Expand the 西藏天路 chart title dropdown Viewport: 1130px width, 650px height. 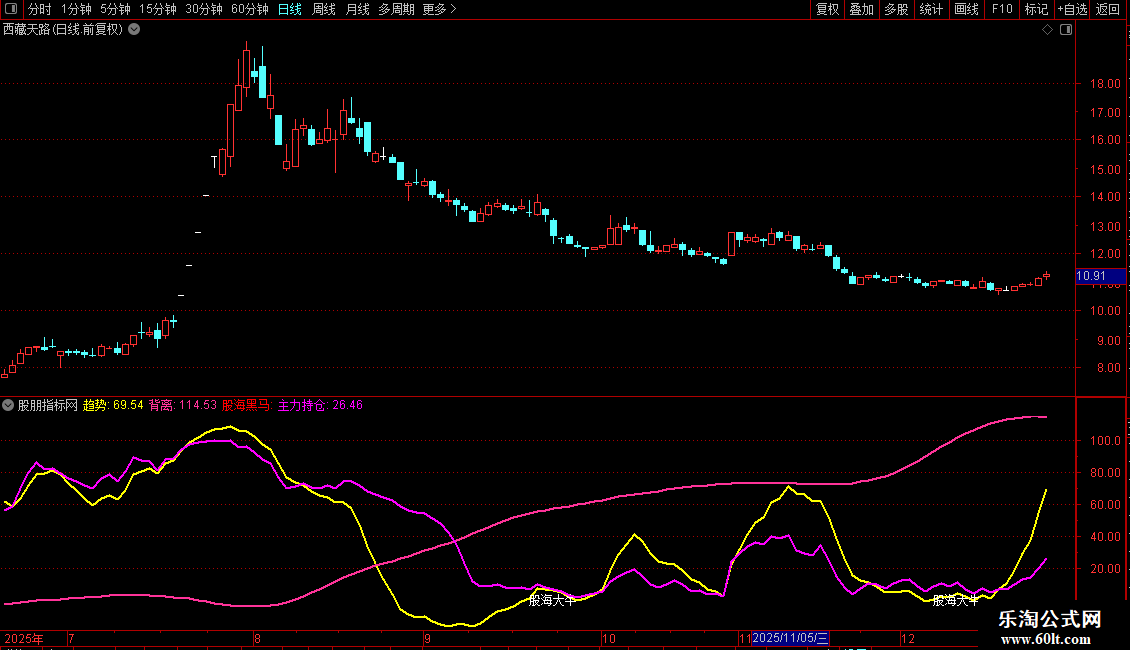[x=134, y=30]
